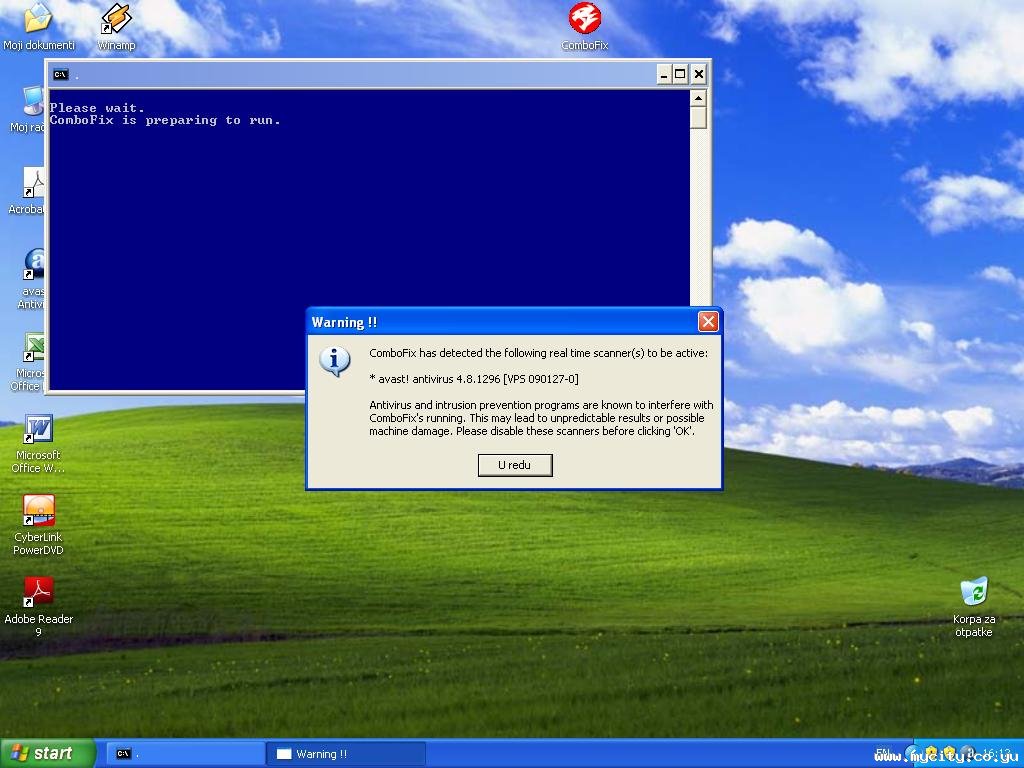Screen dimensions: 1024x768
Task: Click the console vertical scrollbar thumb
Action: click(x=698, y=118)
